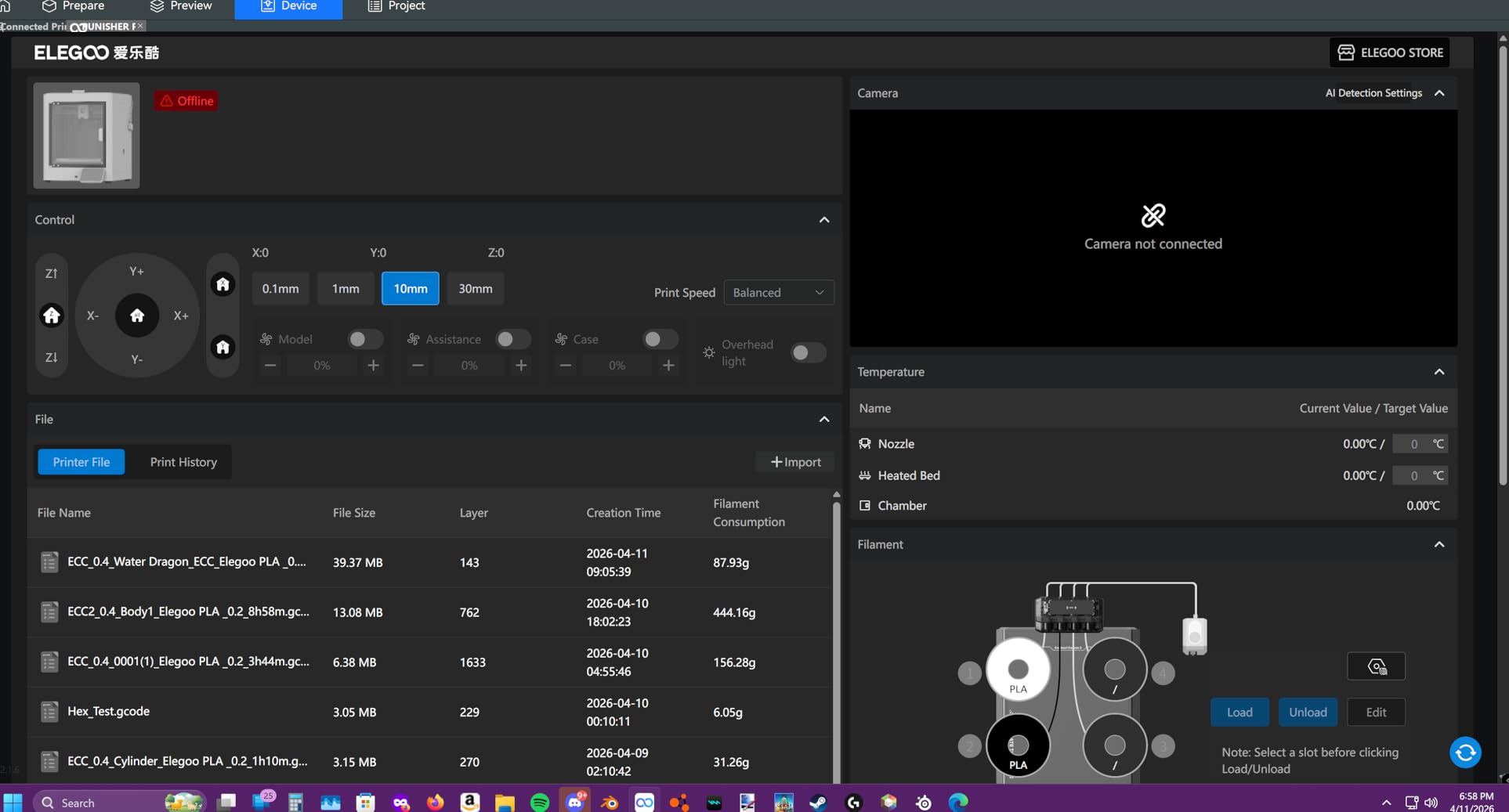Select the black PLA spool

click(x=1018, y=746)
